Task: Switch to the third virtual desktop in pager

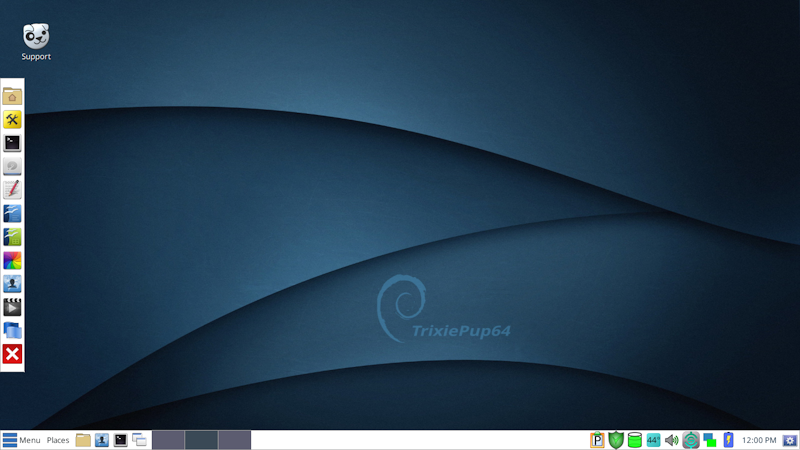Action: click(x=234, y=440)
